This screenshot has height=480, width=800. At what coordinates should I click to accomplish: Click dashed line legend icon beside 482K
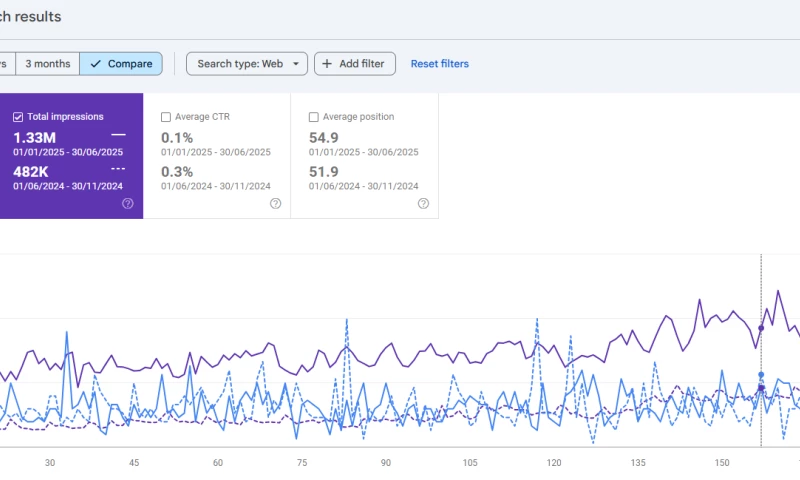coord(118,169)
